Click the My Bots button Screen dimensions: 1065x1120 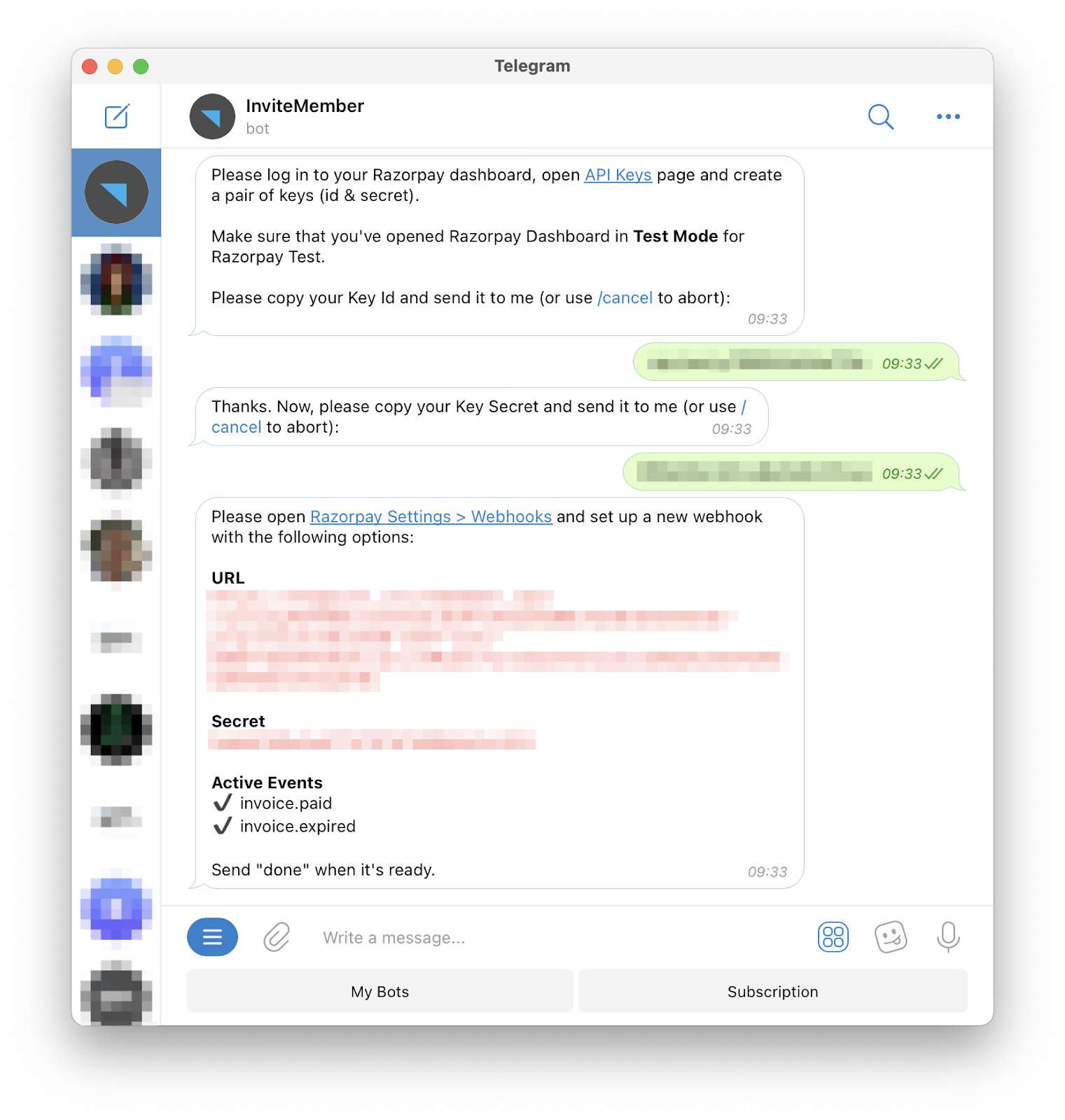point(380,991)
